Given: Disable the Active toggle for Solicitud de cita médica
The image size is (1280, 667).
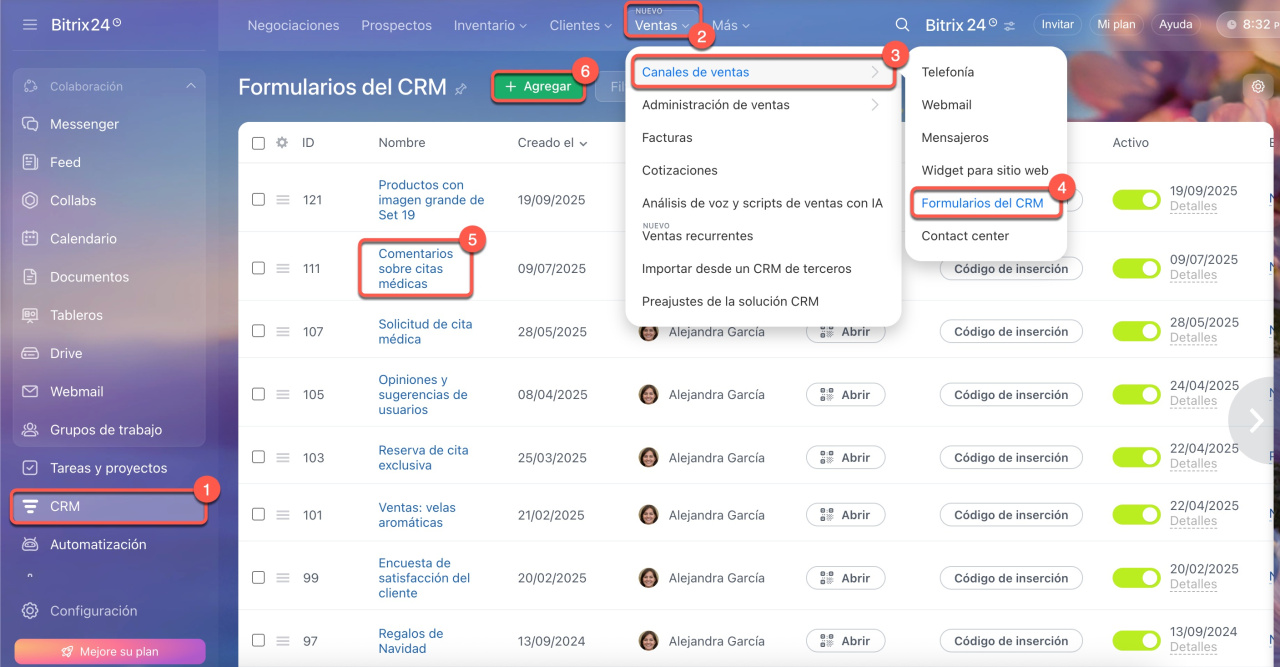Looking at the screenshot, I should (x=1136, y=331).
